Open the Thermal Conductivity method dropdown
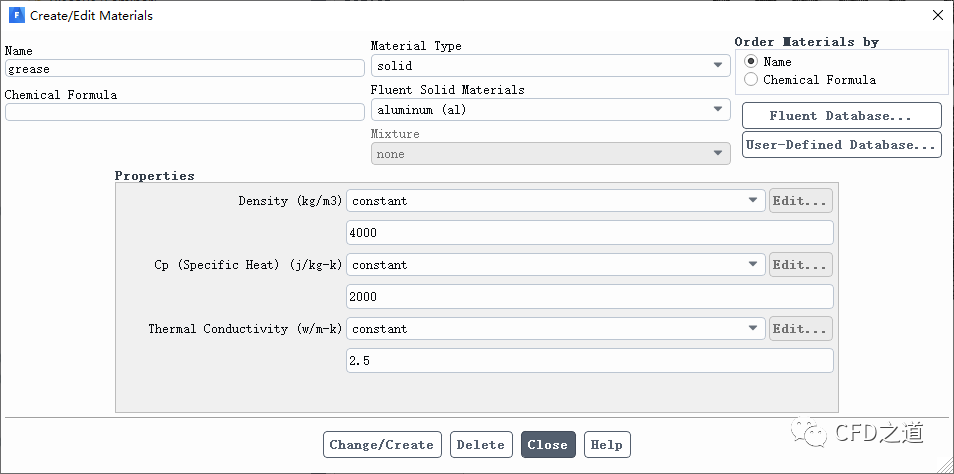 click(x=555, y=329)
